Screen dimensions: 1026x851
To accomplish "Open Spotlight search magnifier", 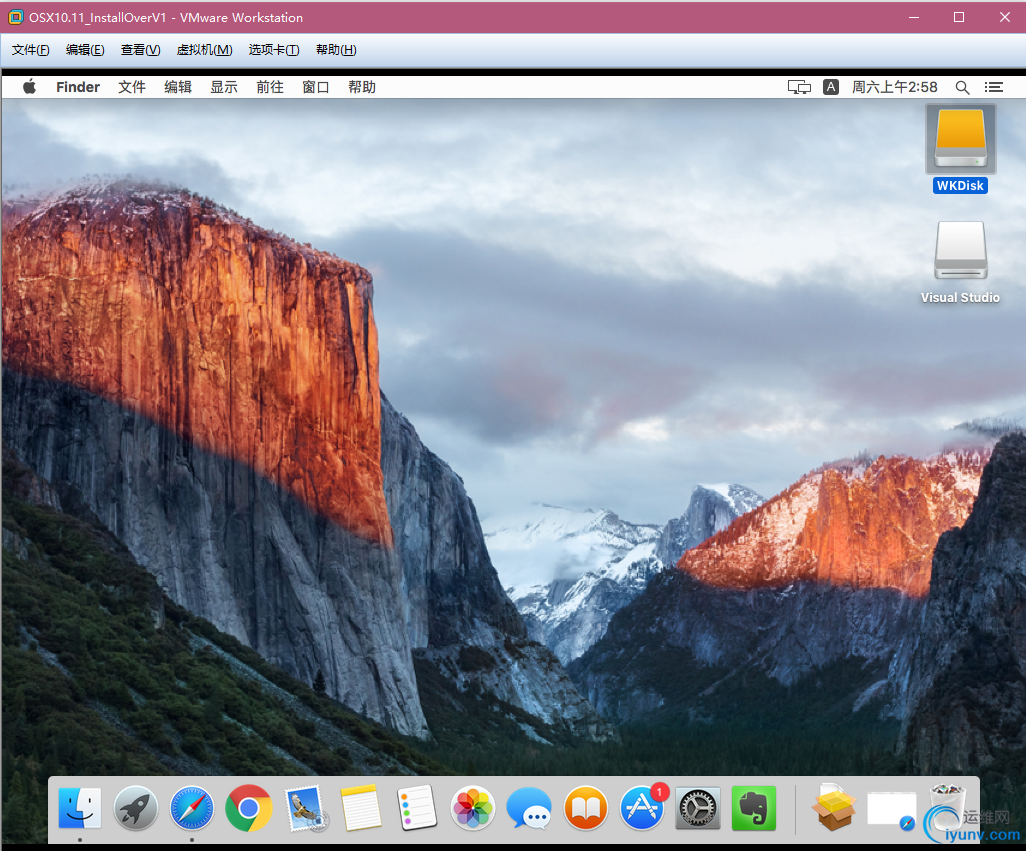I will point(962,87).
